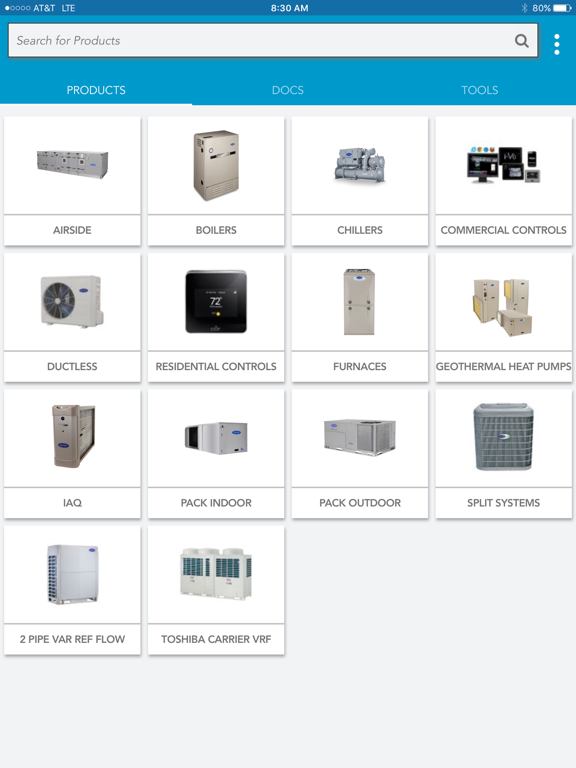Select the AIRSIDE category label
Image resolution: width=576 pixels, height=768 pixels.
coord(72,230)
